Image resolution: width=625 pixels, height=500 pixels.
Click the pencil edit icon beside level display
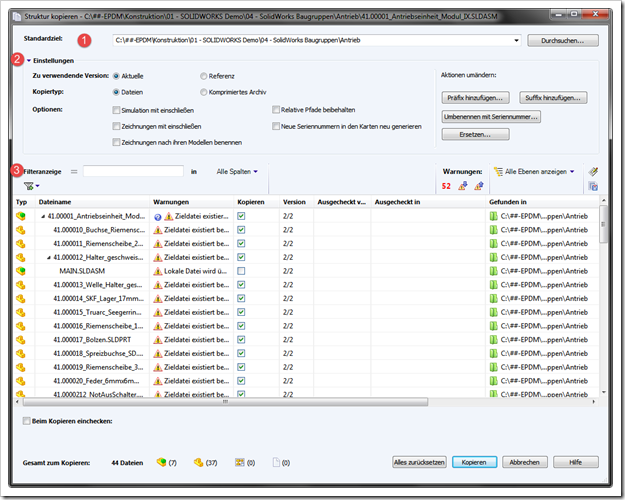click(593, 171)
